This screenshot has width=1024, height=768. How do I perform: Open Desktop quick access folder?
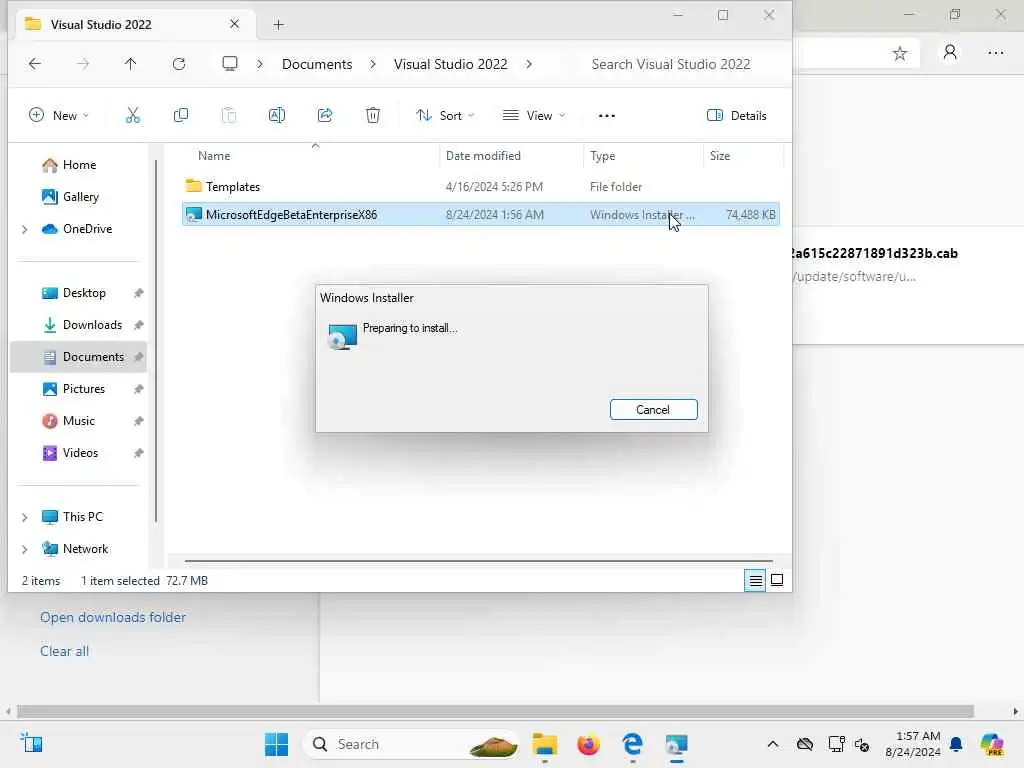click(84, 293)
